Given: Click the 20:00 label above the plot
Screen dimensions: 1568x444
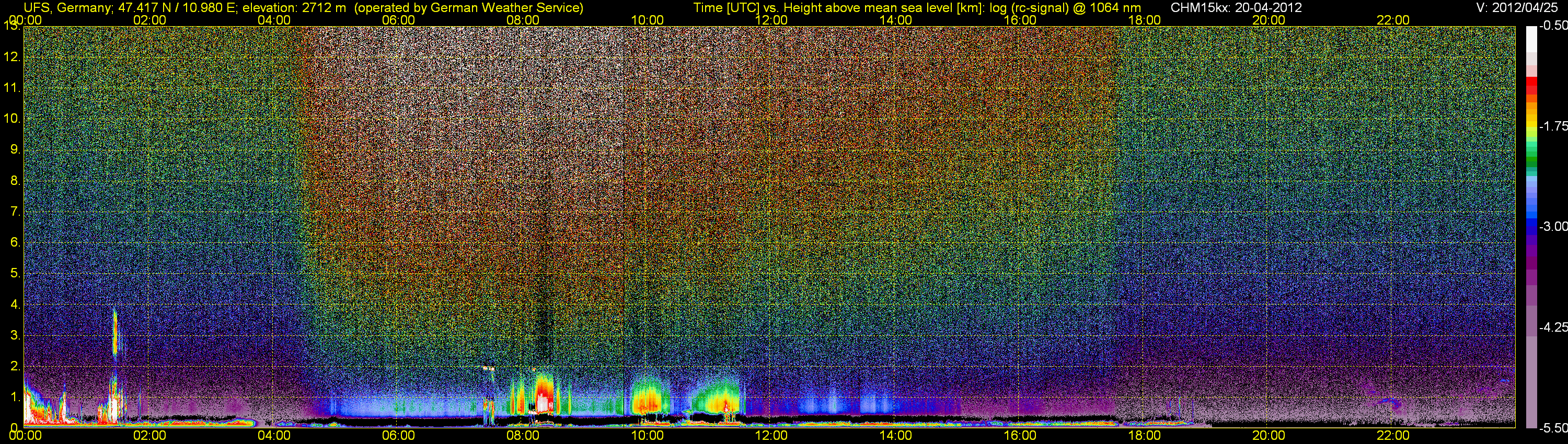Looking at the screenshot, I should coord(1269,20).
